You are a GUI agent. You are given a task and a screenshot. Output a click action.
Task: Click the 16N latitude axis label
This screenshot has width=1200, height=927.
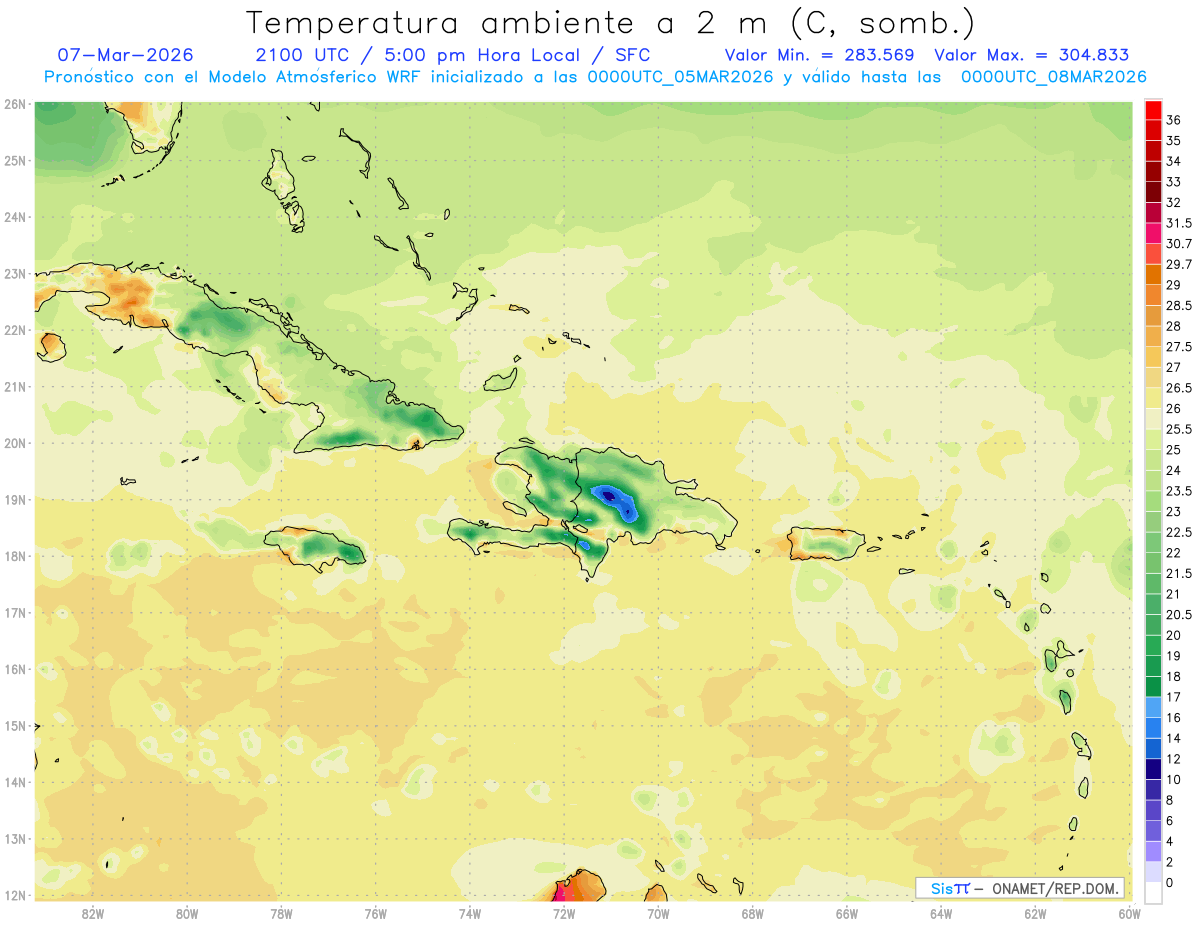[15, 669]
